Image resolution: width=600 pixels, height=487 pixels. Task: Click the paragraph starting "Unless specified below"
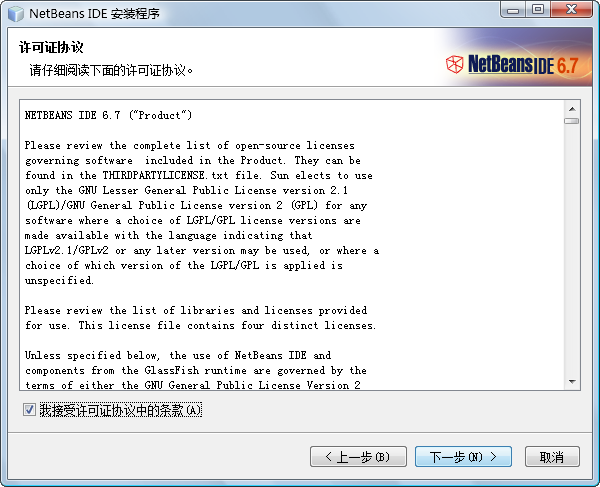click(196, 370)
